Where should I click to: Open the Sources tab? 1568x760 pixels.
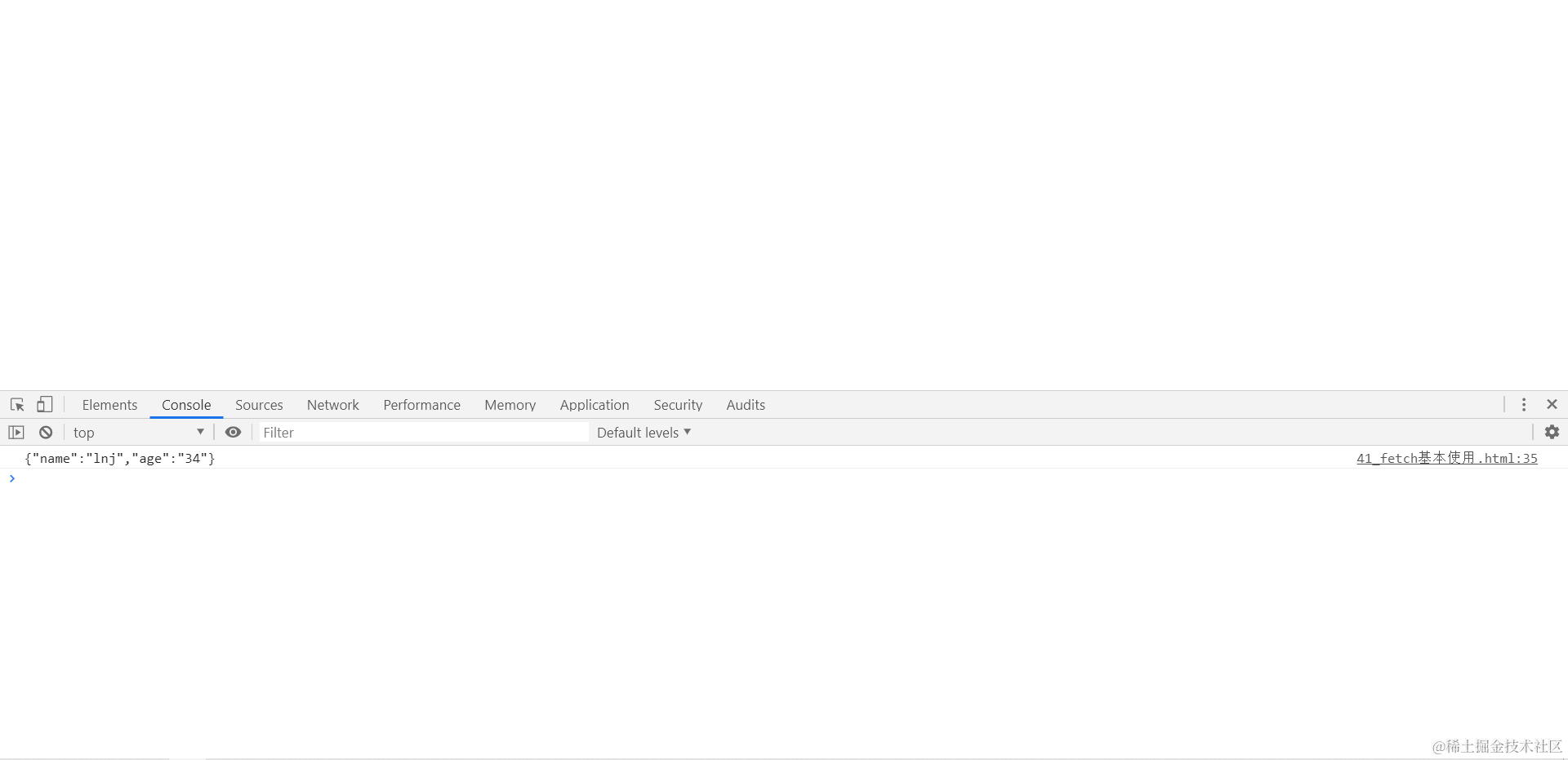click(x=259, y=405)
